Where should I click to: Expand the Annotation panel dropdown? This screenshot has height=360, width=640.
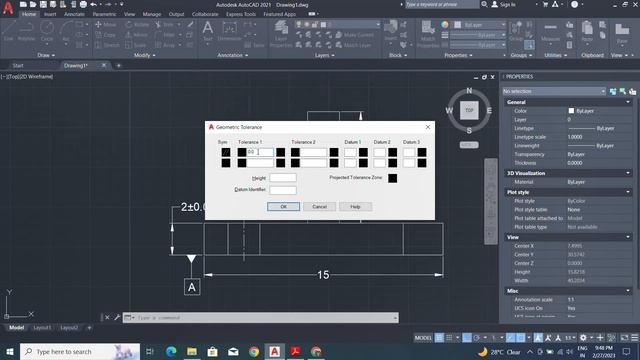pyautogui.click(x=232, y=55)
